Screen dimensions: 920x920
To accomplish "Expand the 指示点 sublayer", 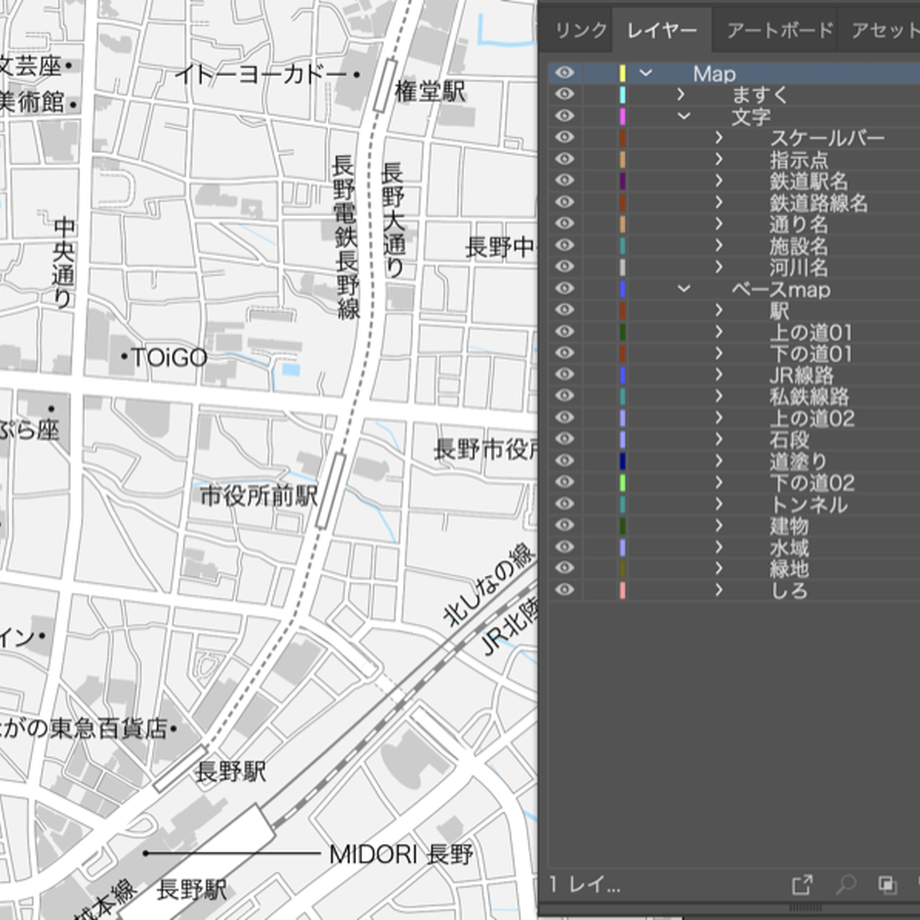I will [719, 159].
